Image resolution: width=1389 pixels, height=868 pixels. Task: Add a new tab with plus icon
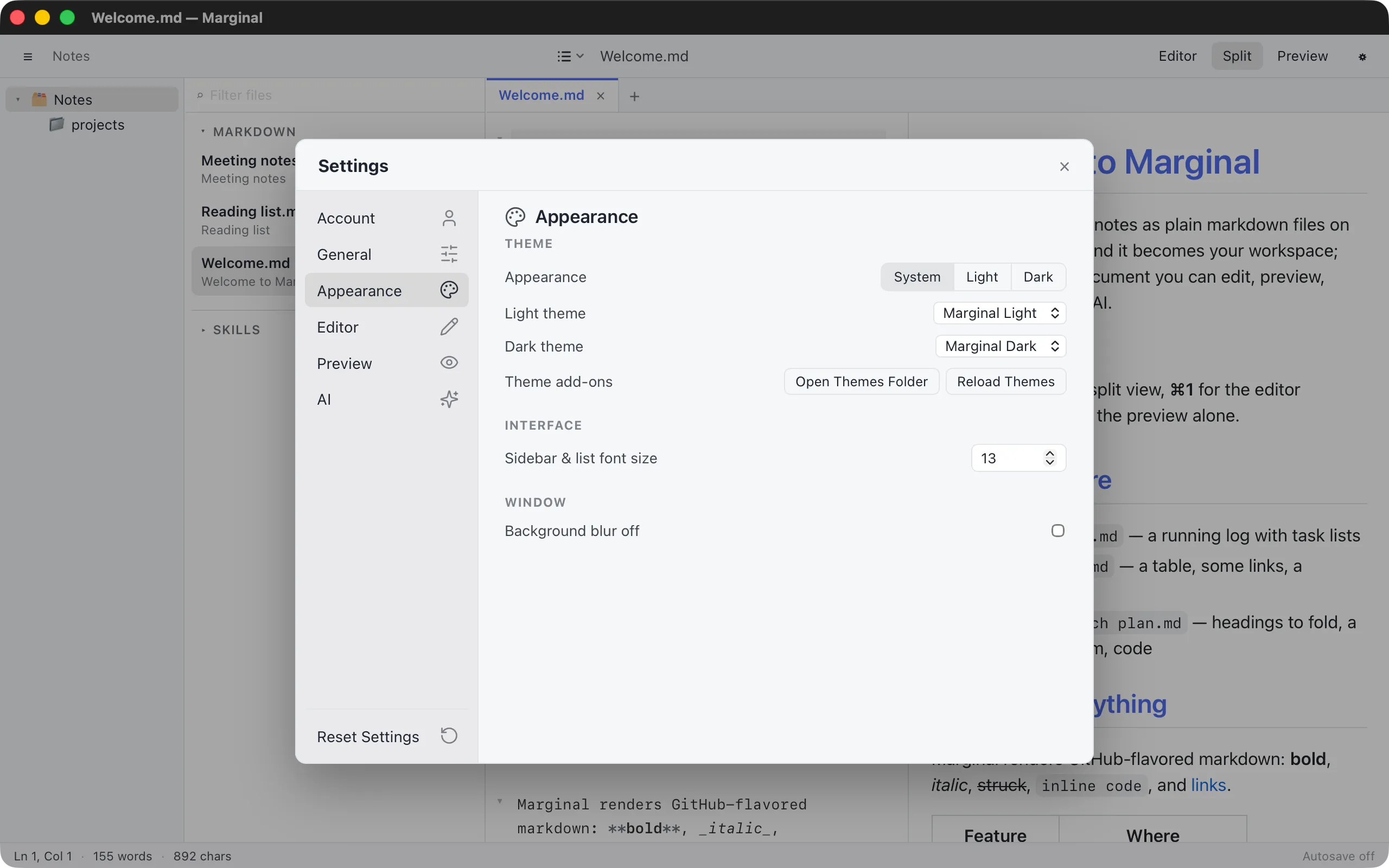634,97
